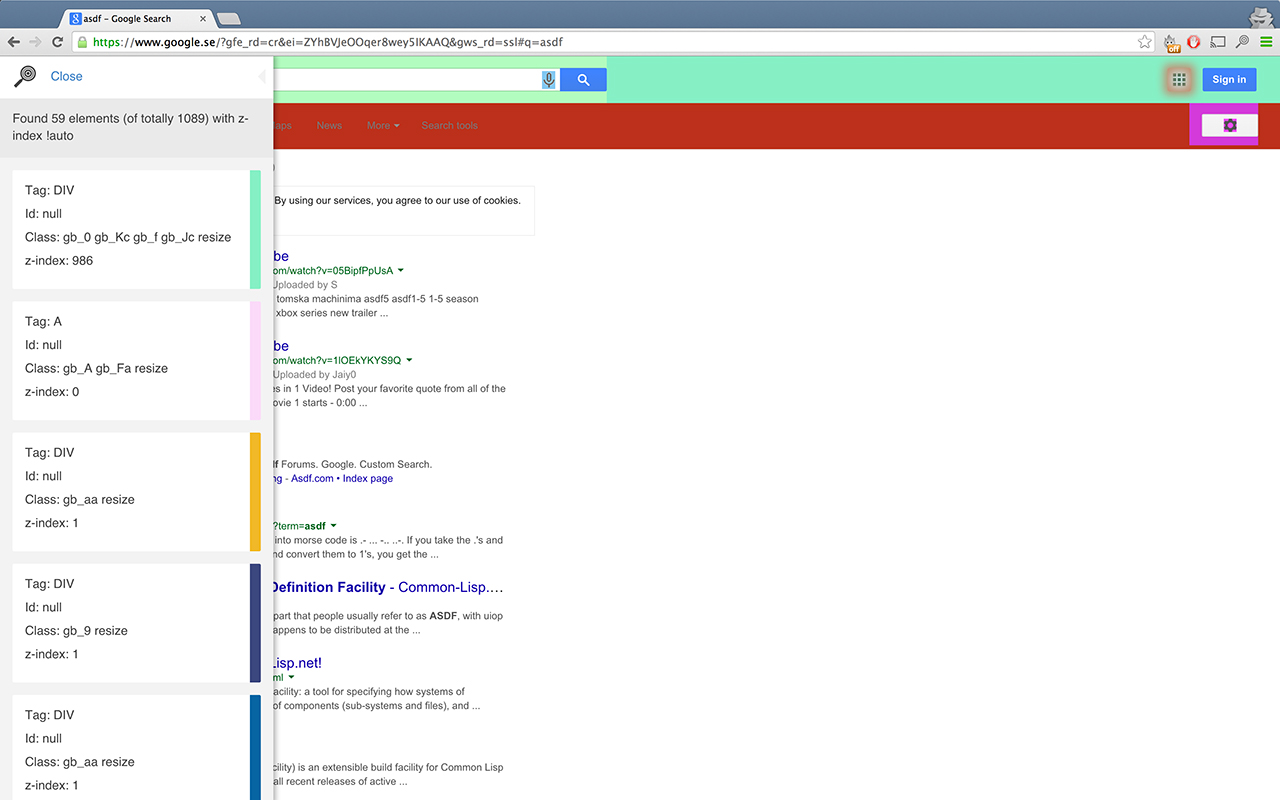The width and height of the screenshot is (1280, 800).
Task: Open the Chrome apps grid launcher
Action: 1179,79
